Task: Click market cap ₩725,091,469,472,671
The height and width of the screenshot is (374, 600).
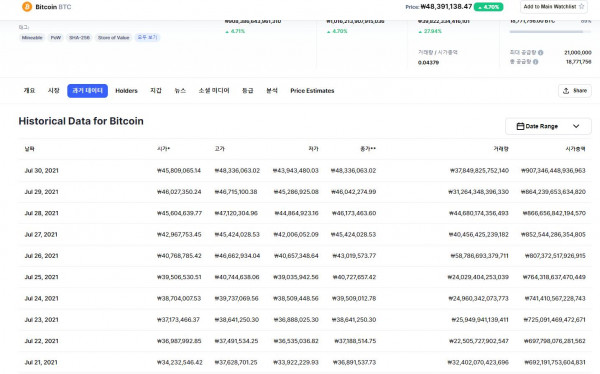Action: [x=554, y=320]
